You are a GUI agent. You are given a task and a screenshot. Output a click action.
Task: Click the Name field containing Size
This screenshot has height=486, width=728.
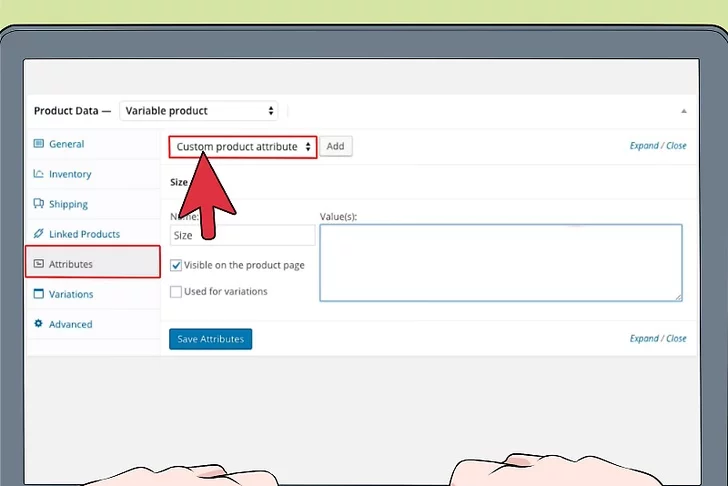point(242,236)
